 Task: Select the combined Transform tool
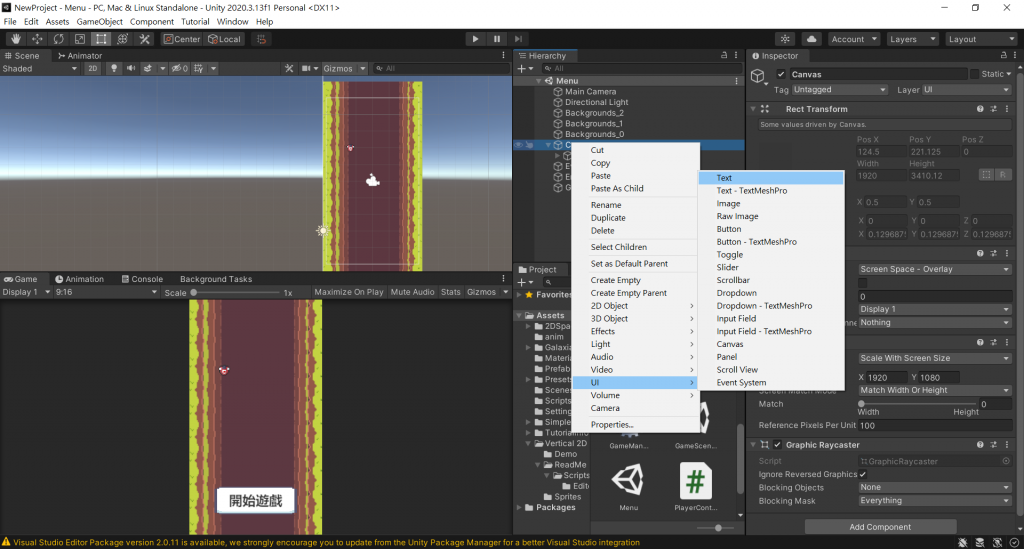point(122,39)
